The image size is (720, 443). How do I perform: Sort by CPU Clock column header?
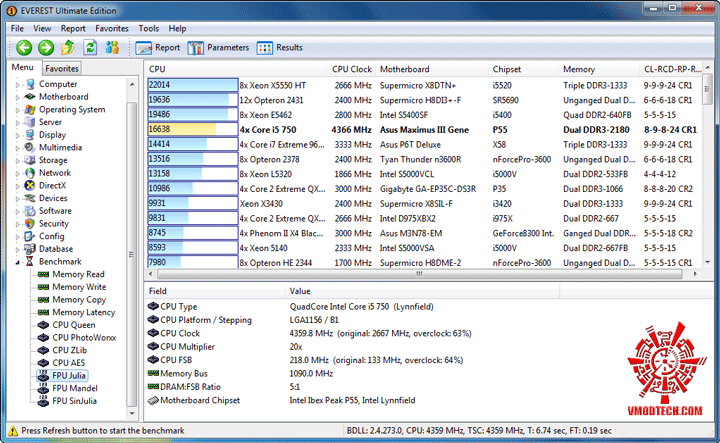click(351, 69)
